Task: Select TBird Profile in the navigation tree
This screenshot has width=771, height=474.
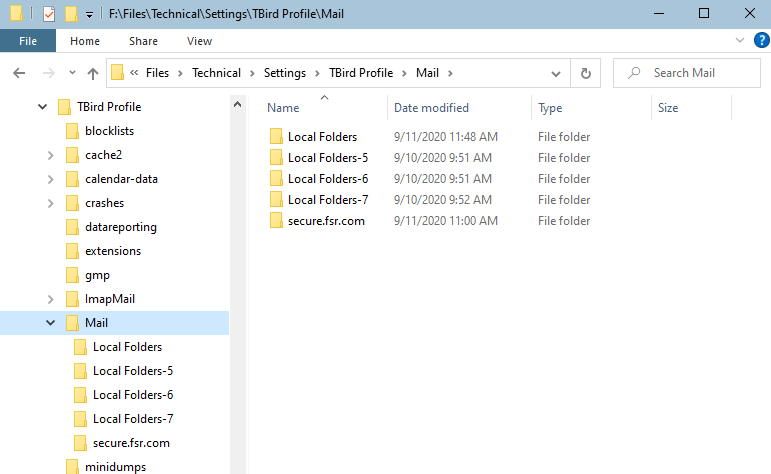Action: pyautogui.click(x=109, y=107)
